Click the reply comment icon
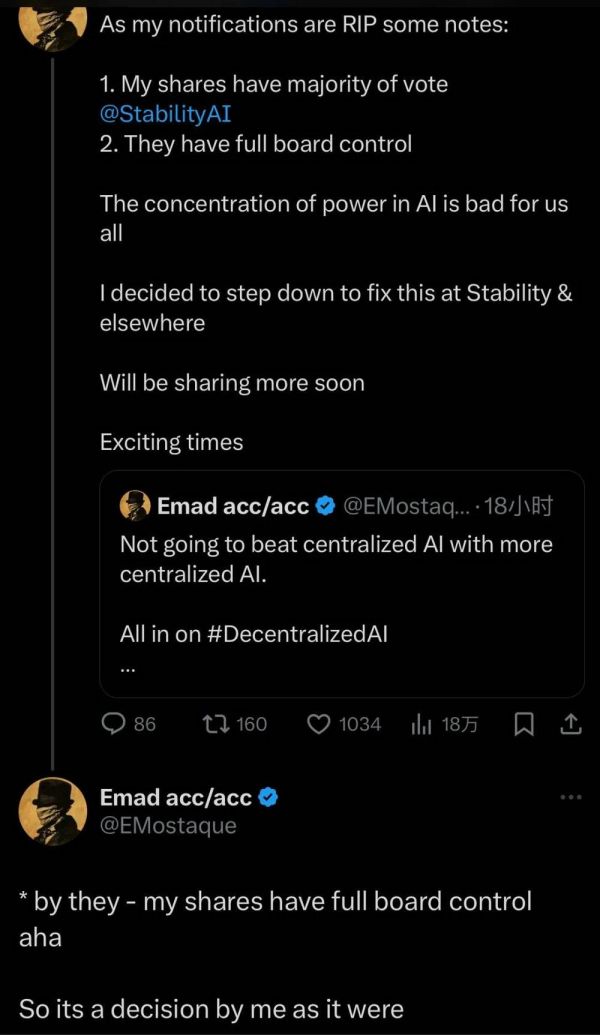The image size is (600, 1035). (116, 724)
